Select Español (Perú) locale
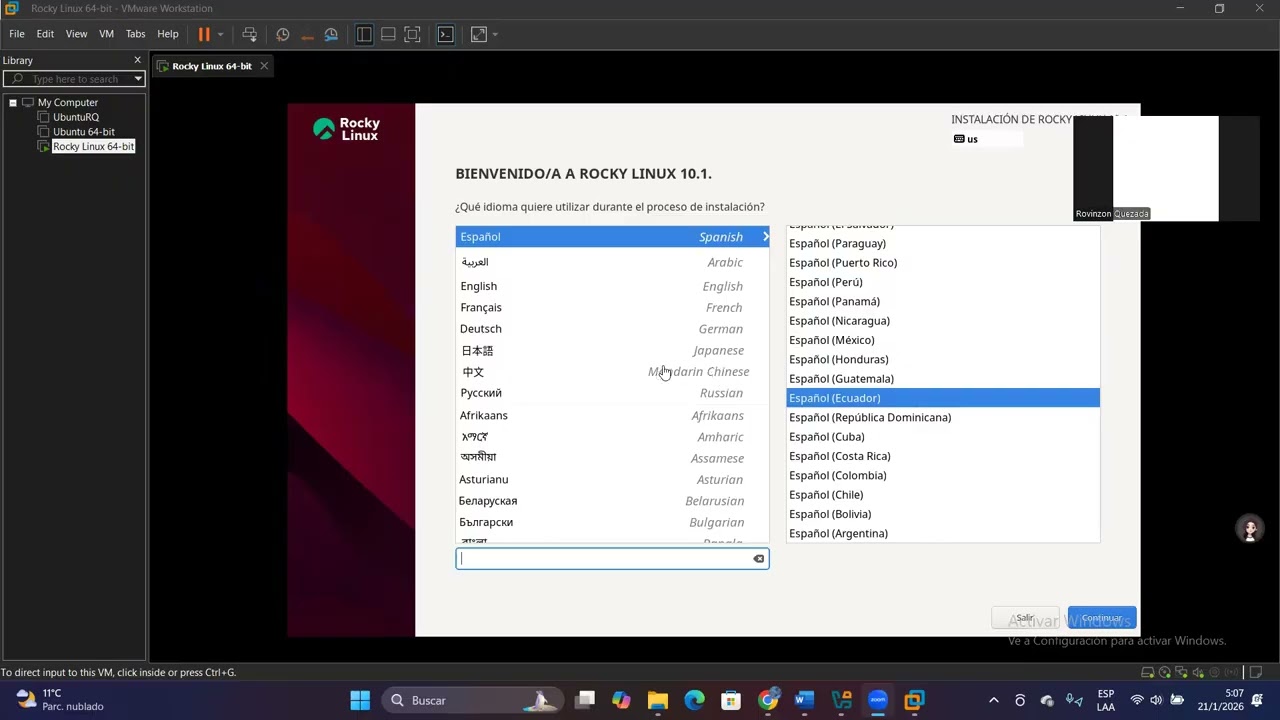 (x=943, y=282)
